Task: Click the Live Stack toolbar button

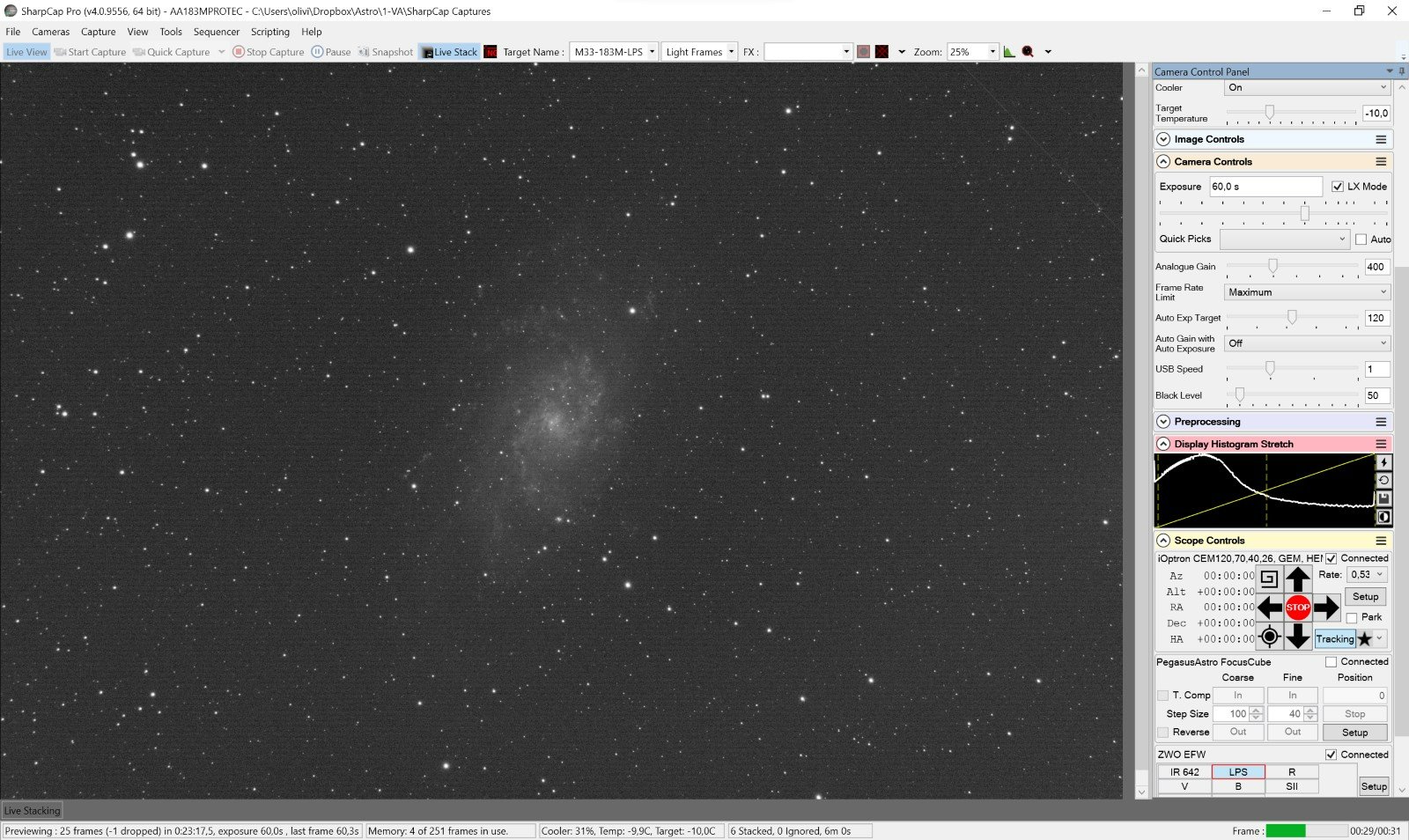Action: (x=449, y=52)
